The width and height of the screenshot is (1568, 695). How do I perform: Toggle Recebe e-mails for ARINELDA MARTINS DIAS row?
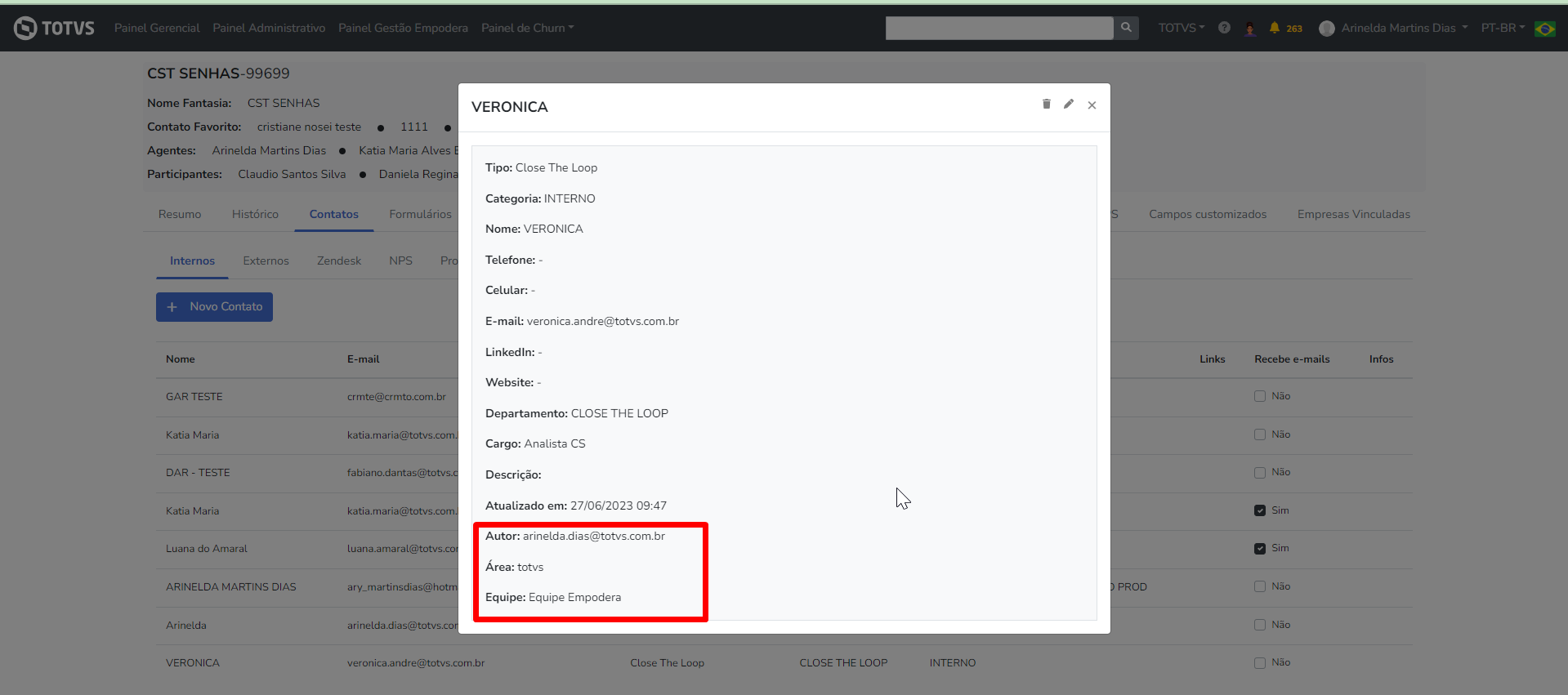pyautogui.click(x=1260, y=586)
